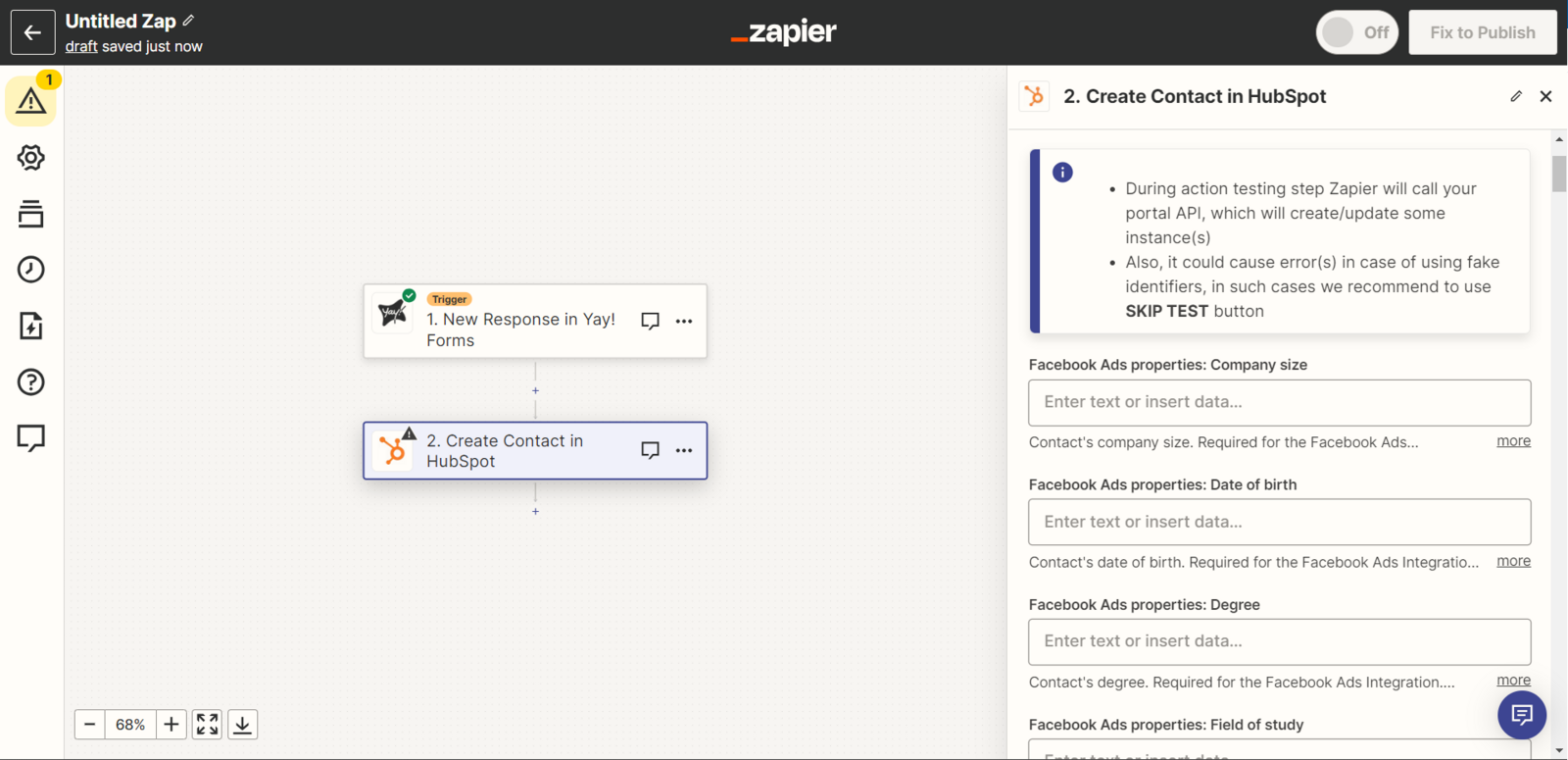Open Zap settings gear icon
The height and width of the screenshot is (760, 1568).
click(x=30, y=158)
